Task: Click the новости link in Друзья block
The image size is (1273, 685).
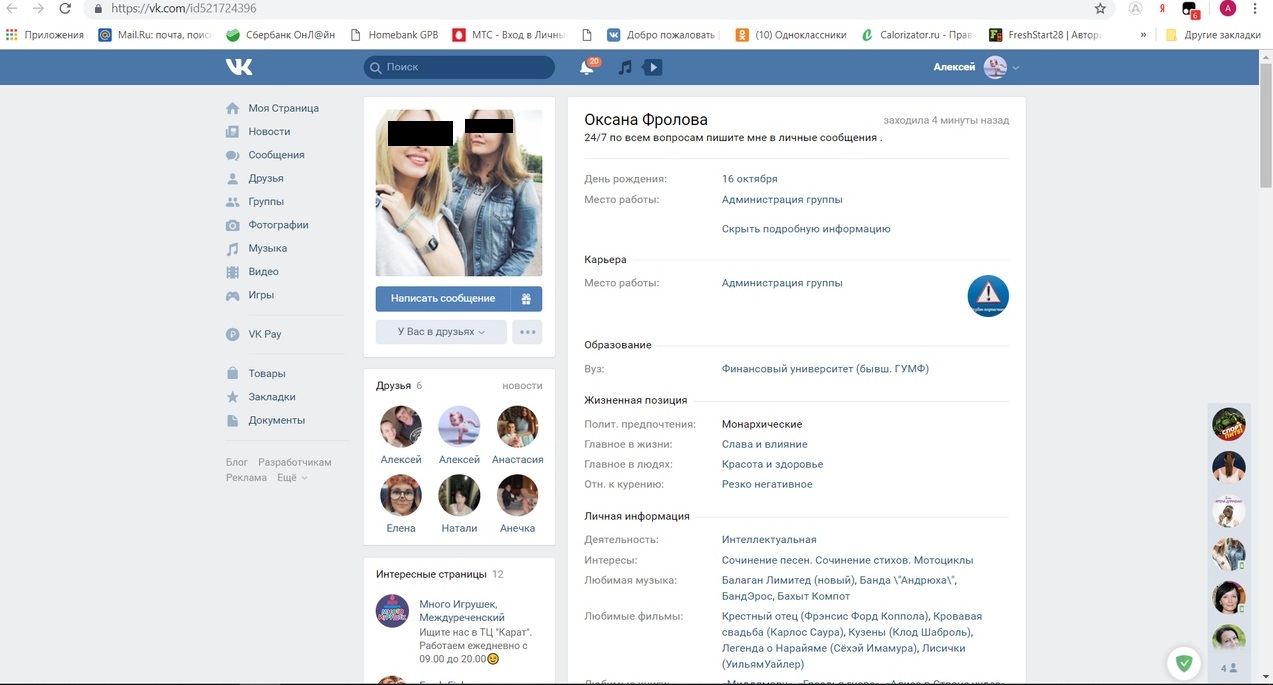Action: 522,385
